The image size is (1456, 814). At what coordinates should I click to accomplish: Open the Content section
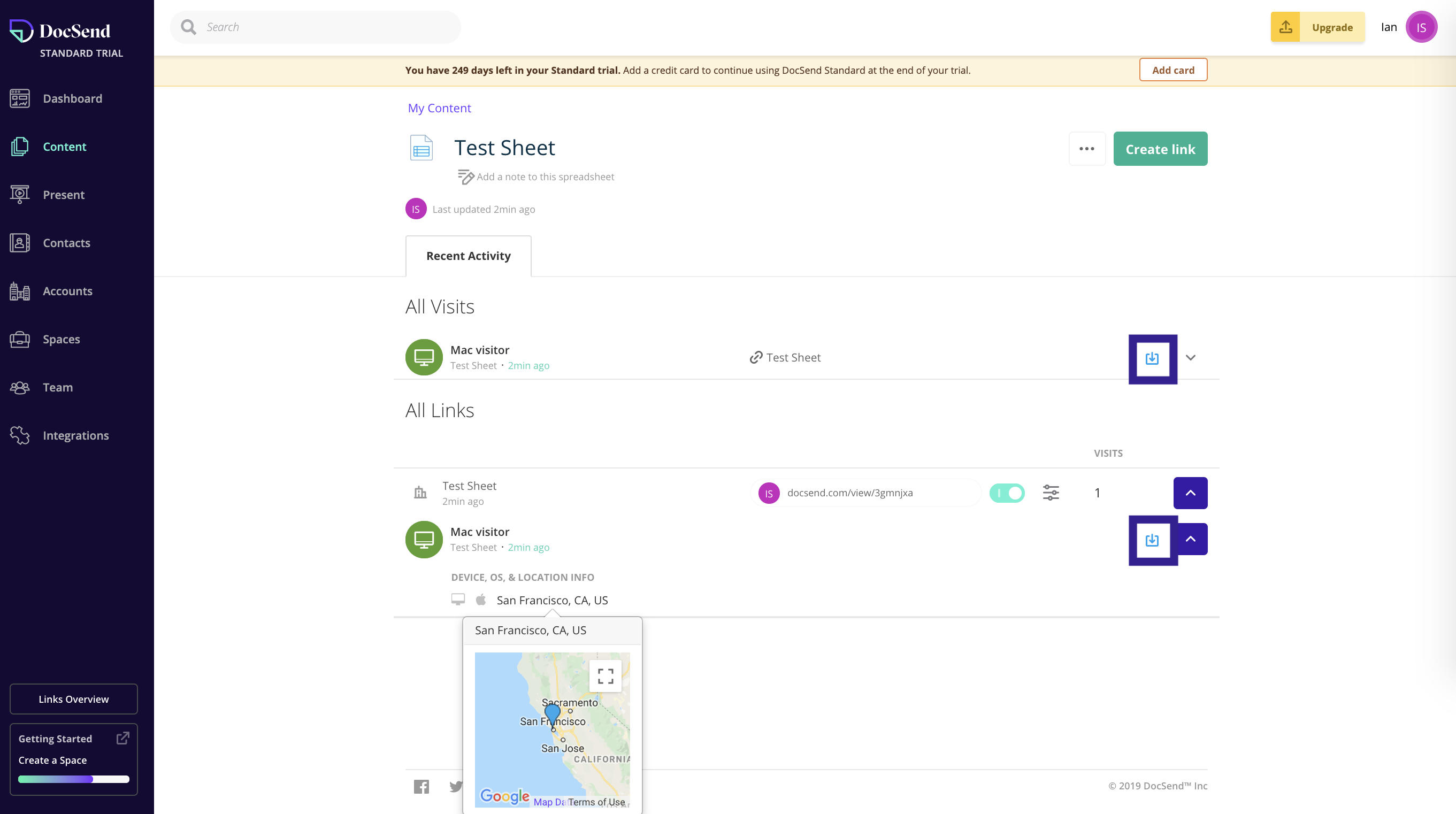64,147
